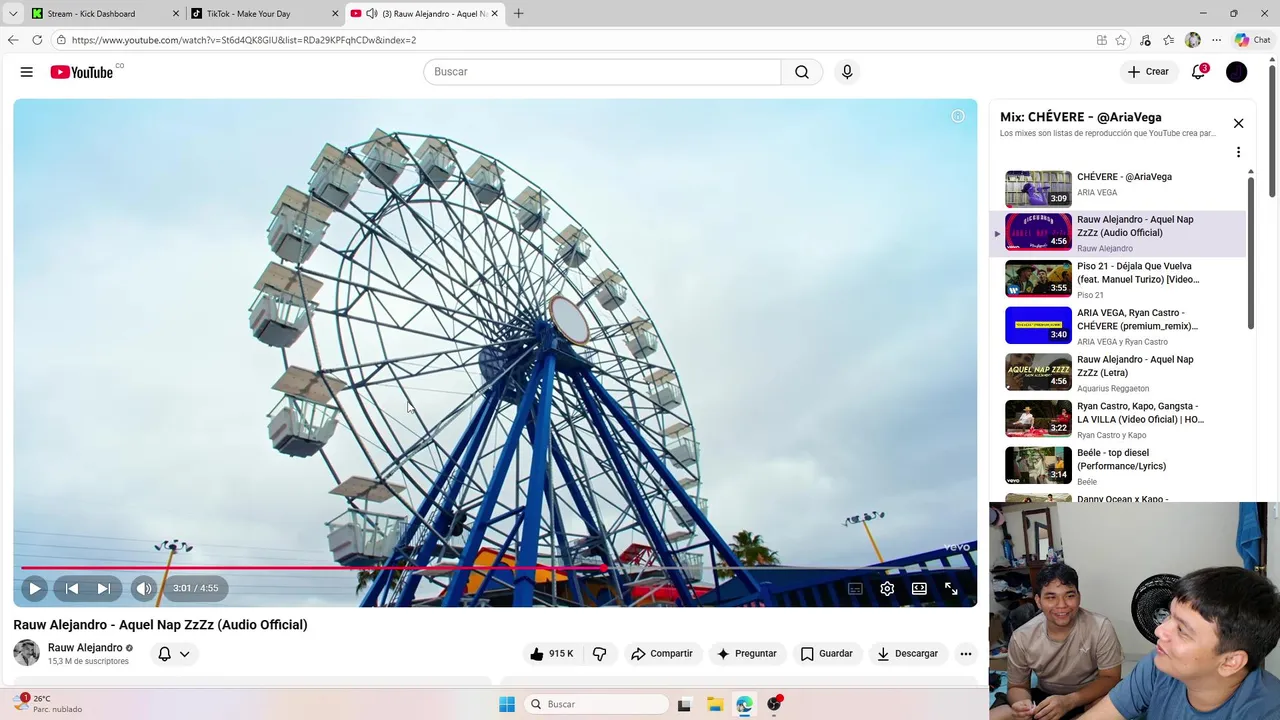Select Piso 21 - Déjala Que Vuelva video
The height and width of the screenshot is (720, 1280).
[1120, 280]
